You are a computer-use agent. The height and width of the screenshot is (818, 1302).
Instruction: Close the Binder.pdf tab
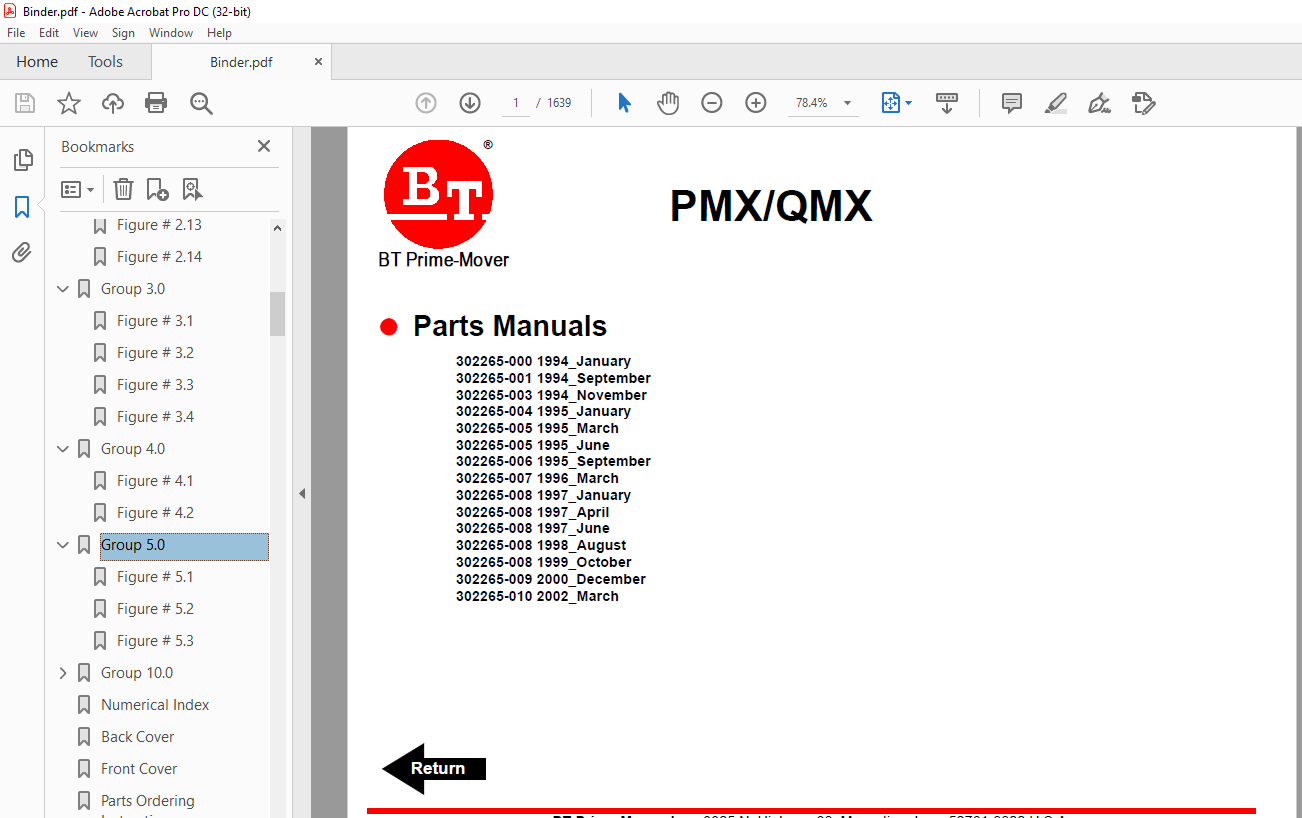[x=318, y=62]
